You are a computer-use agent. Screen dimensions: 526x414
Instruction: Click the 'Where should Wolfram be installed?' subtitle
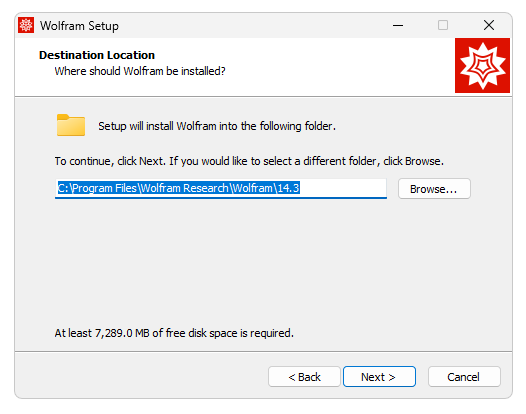pyautogui.click(x=140, y=71)
